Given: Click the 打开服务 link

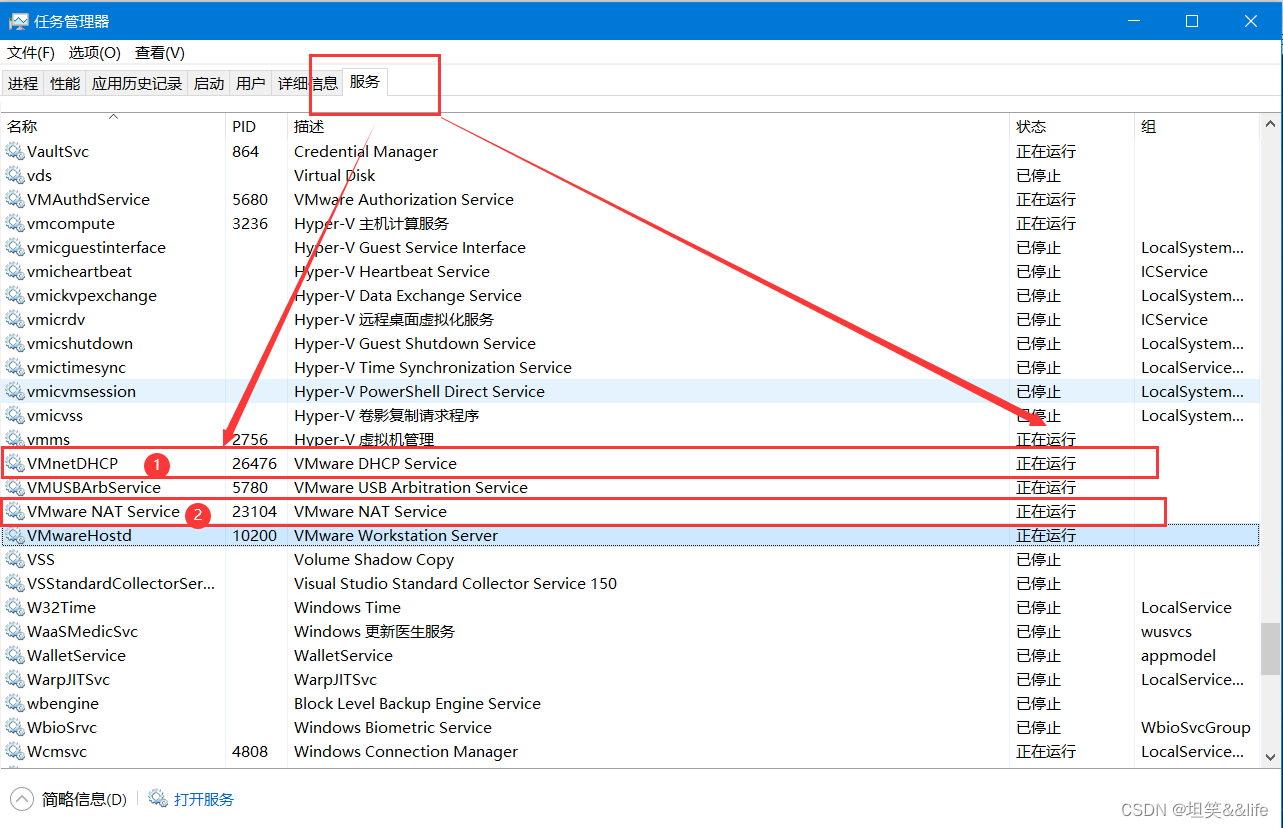Looking at the screenshot, I should [x=204, y=799].
